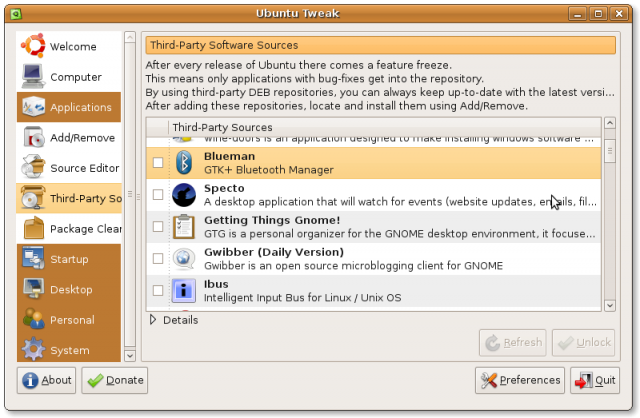Image resolution: width=640 pixels, height=418 pixels.
Task: Click the Applications category icon
Action: coord(33,107)
